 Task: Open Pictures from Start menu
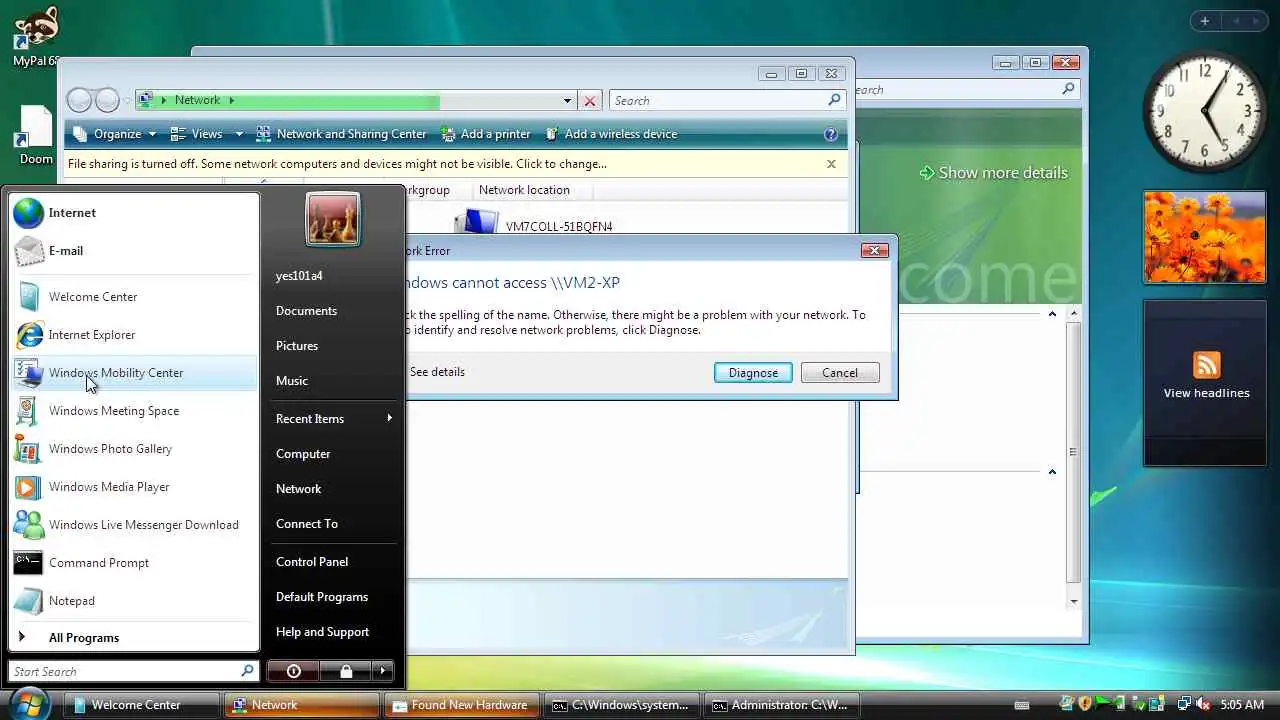pos(333,346)
